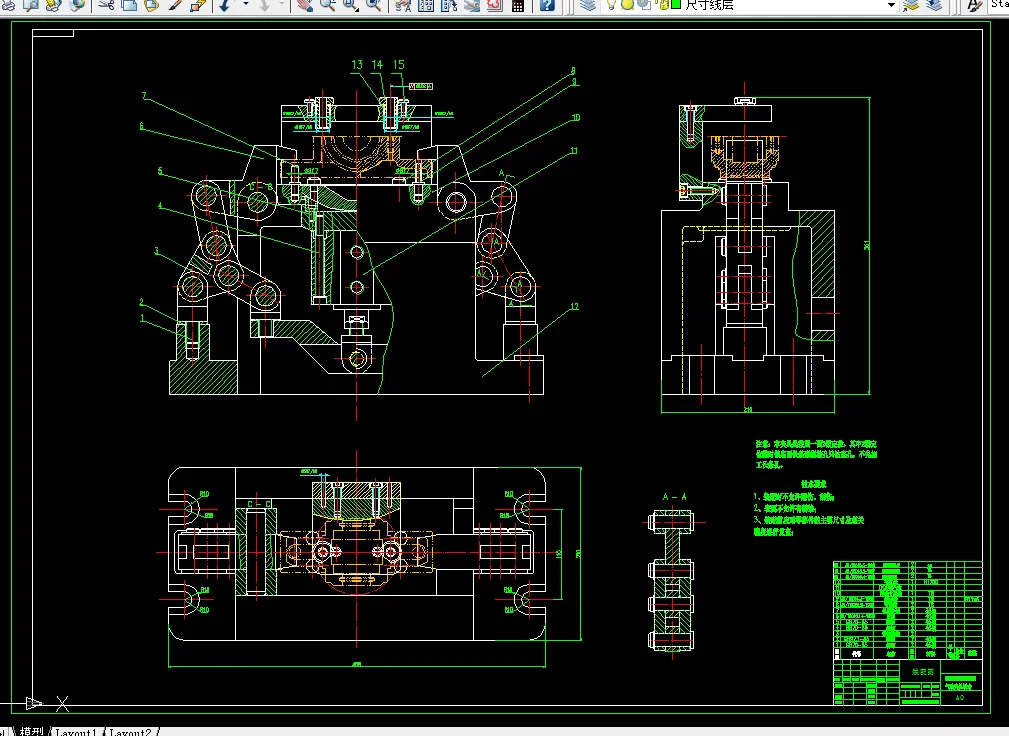Select the balloon number 10 label
The image size is (1009, 736).
[576, 117]
